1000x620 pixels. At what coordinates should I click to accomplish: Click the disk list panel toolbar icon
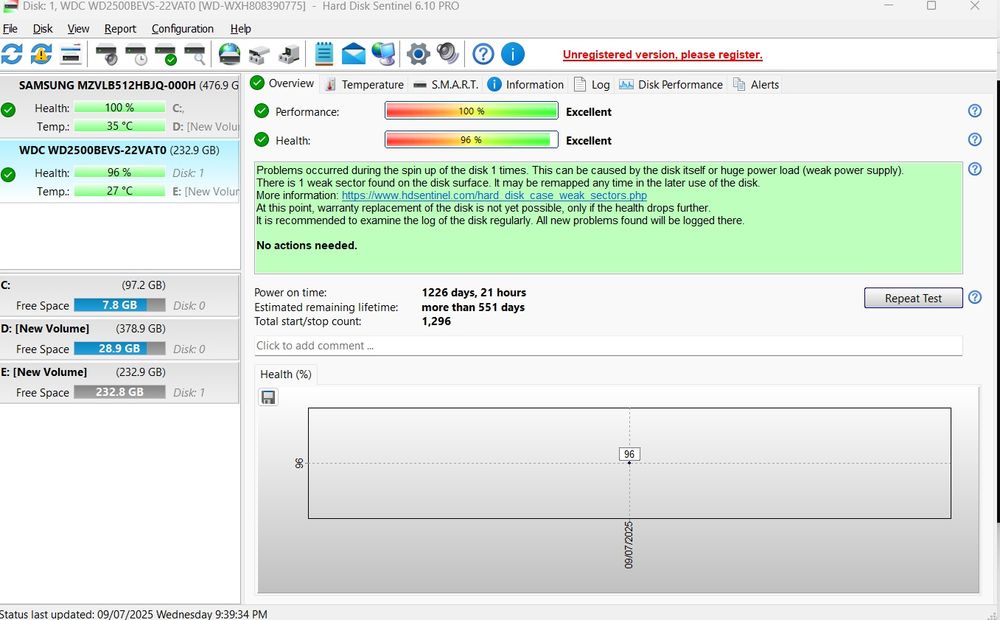[71, 54]
